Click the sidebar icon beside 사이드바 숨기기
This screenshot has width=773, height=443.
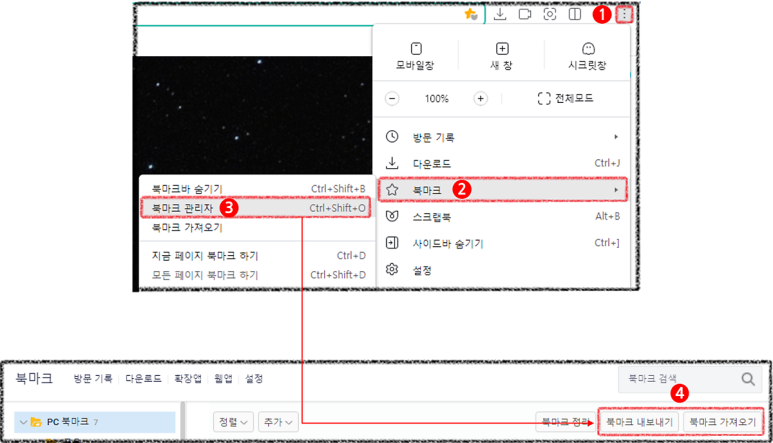[x=392, y=242]
